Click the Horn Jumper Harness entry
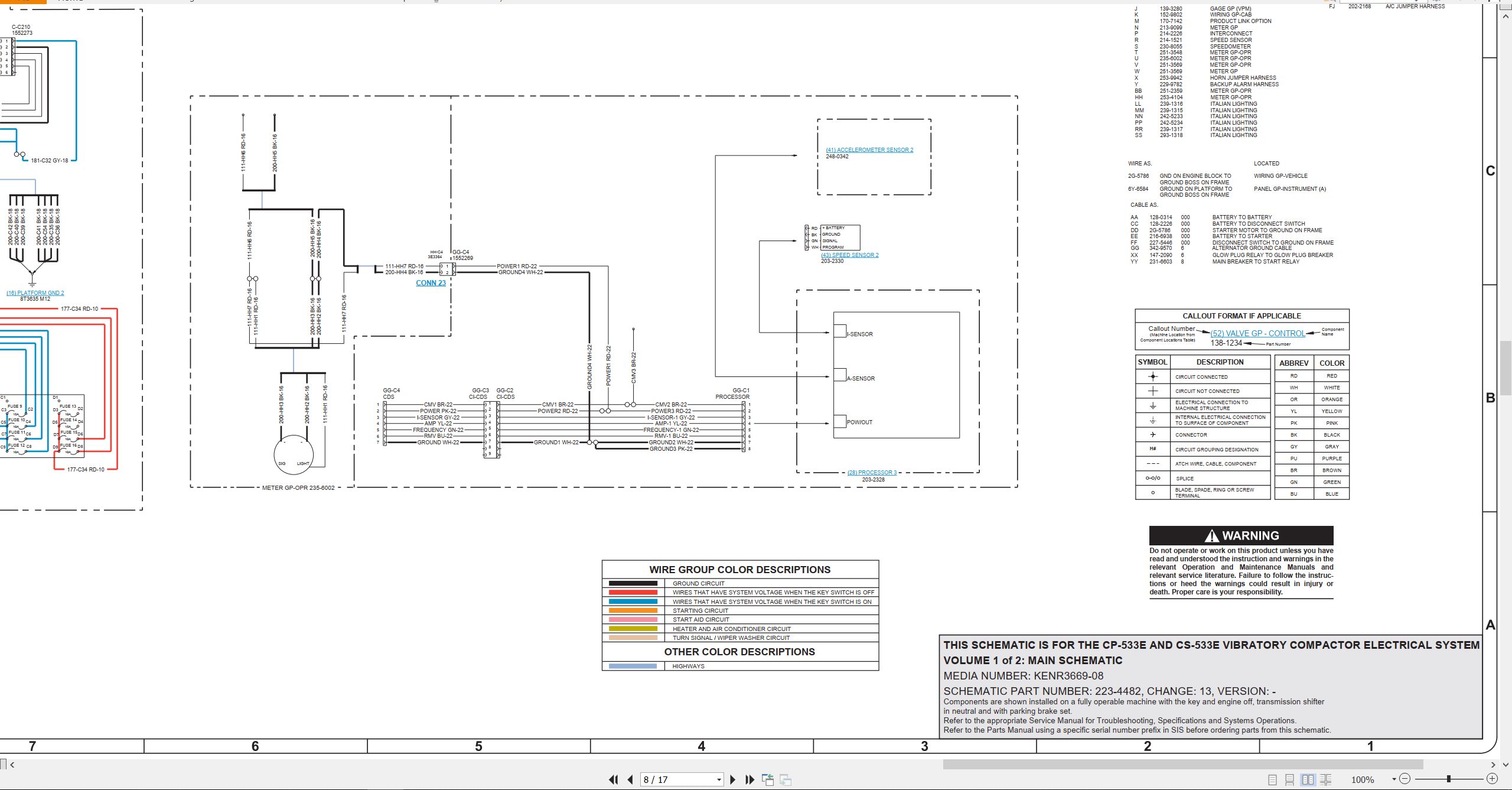This screenshot has height=790, width=1512. (1243, 77)
